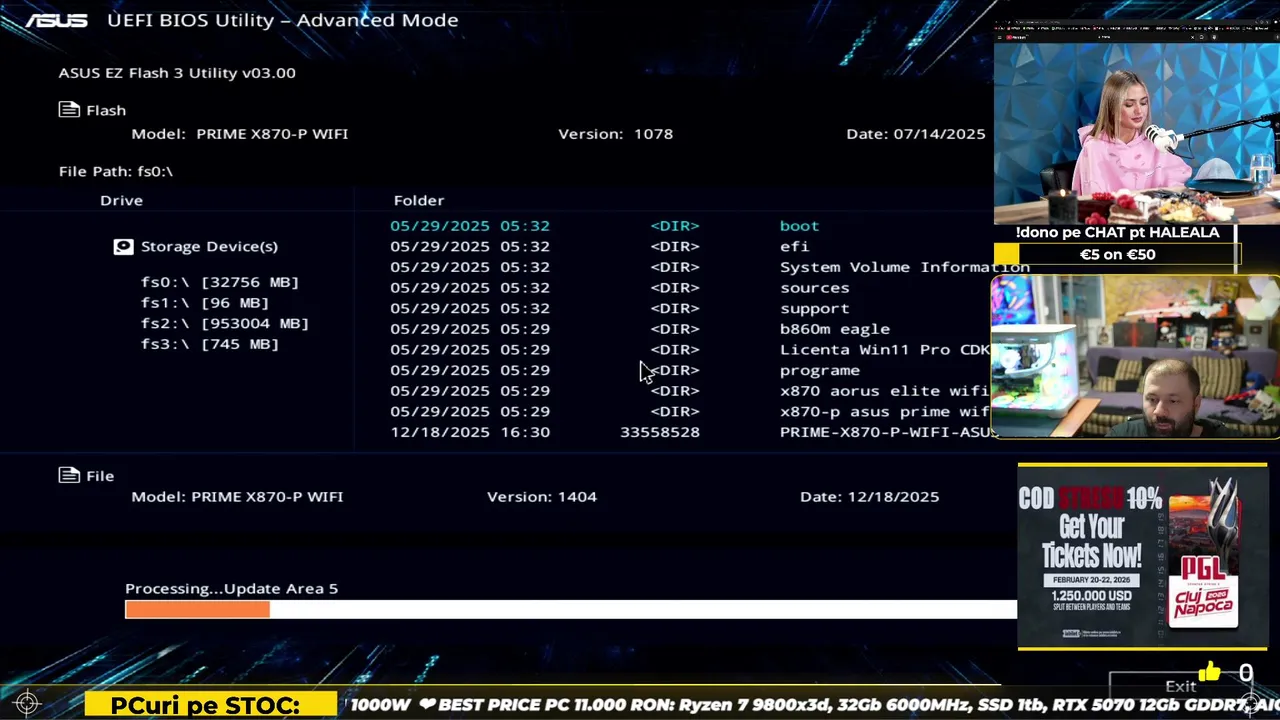Click the Flash Date: 07/14/2025 text
This screenshot has width=1280, height=720.
916,133
